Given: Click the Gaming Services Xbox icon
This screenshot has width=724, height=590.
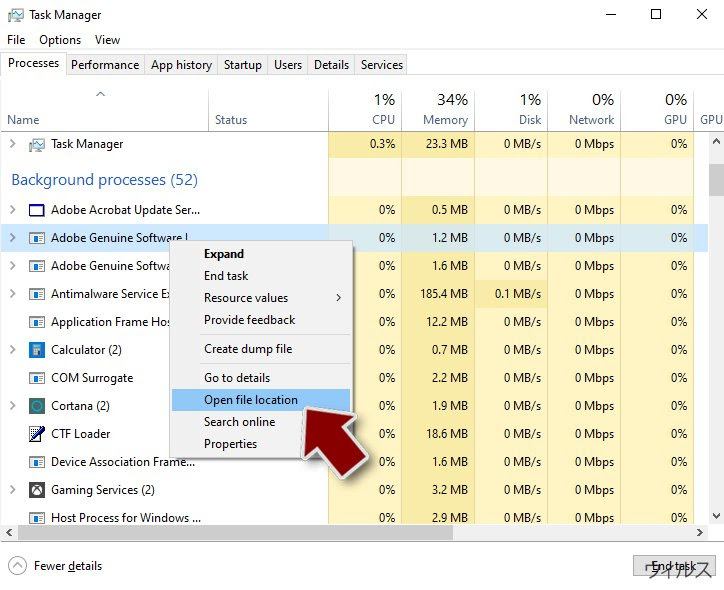Looking at the screenshot, I should 36,490.
